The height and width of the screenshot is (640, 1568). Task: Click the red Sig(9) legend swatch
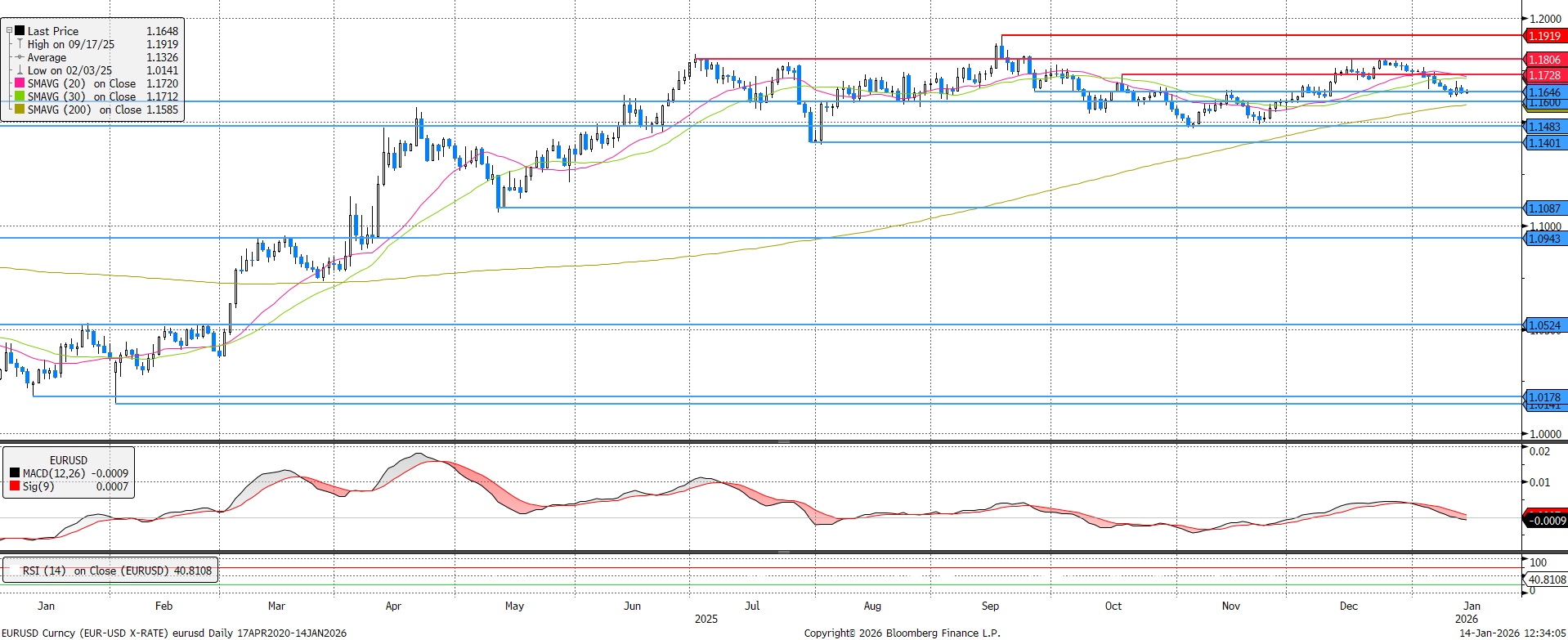[x=15, y=486]
